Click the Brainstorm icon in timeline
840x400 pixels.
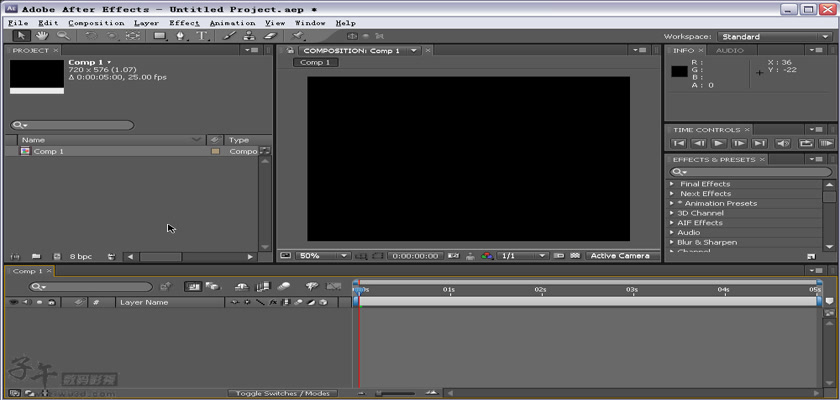click(312, 286)
